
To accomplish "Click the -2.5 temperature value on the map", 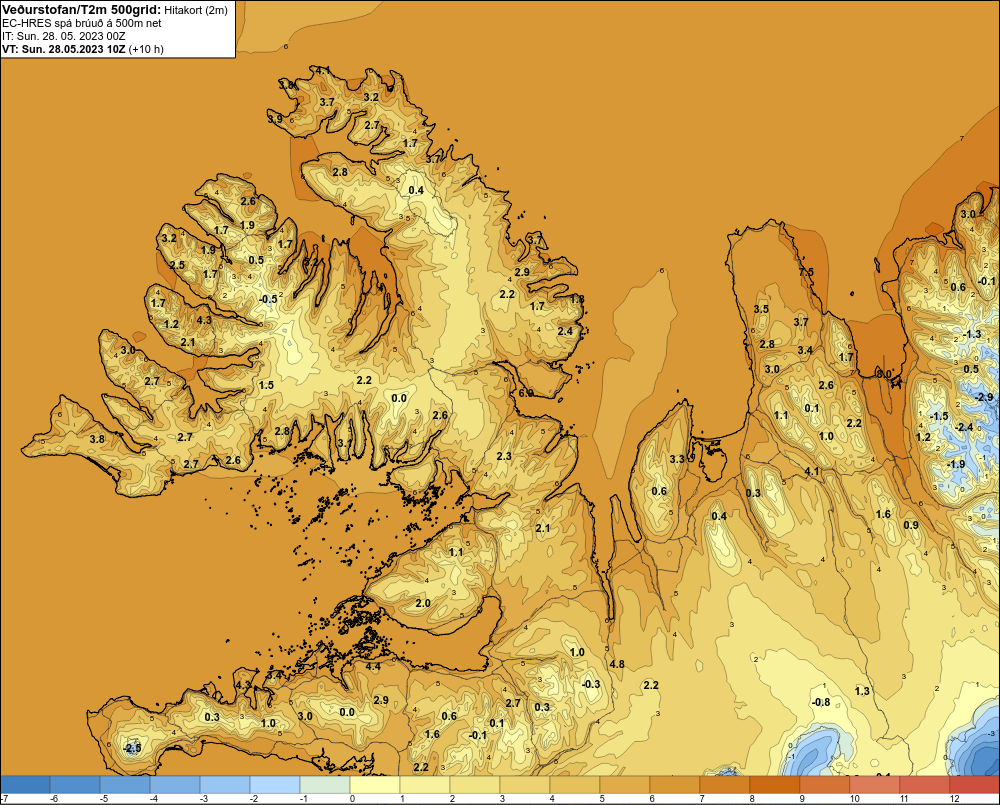I will point(132,748).
